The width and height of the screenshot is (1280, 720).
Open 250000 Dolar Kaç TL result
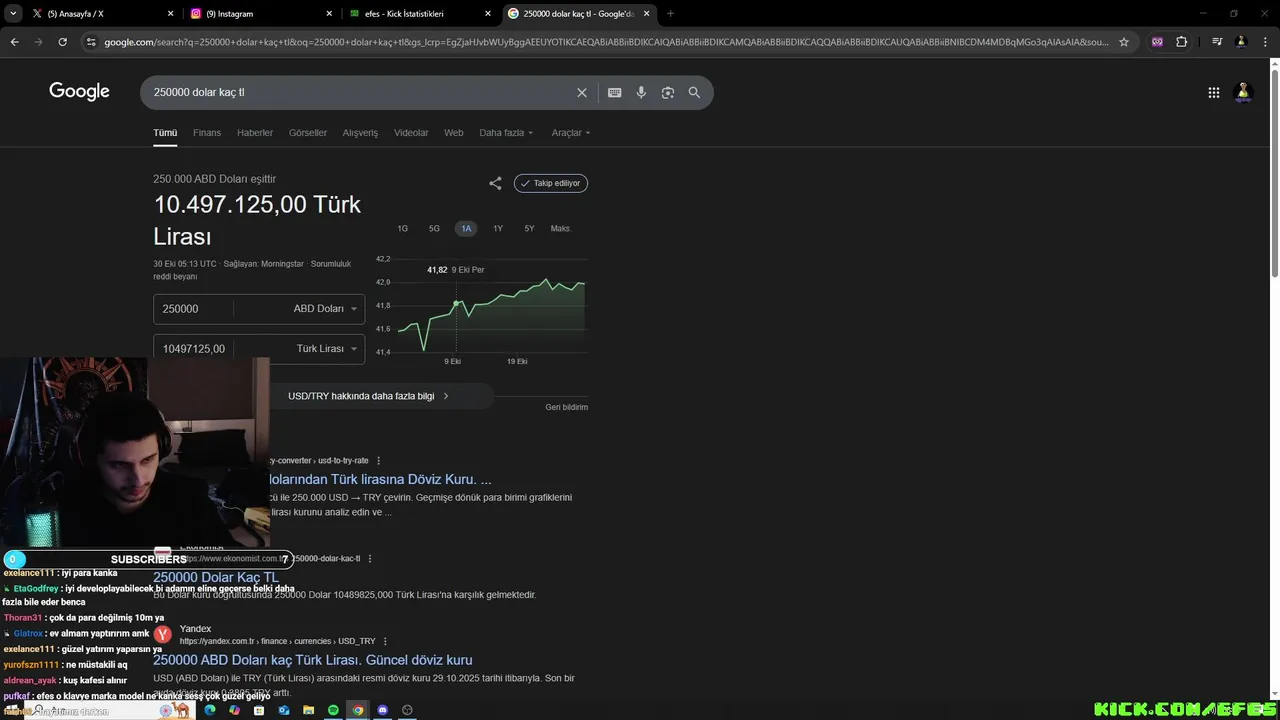(x=216, y=578)
